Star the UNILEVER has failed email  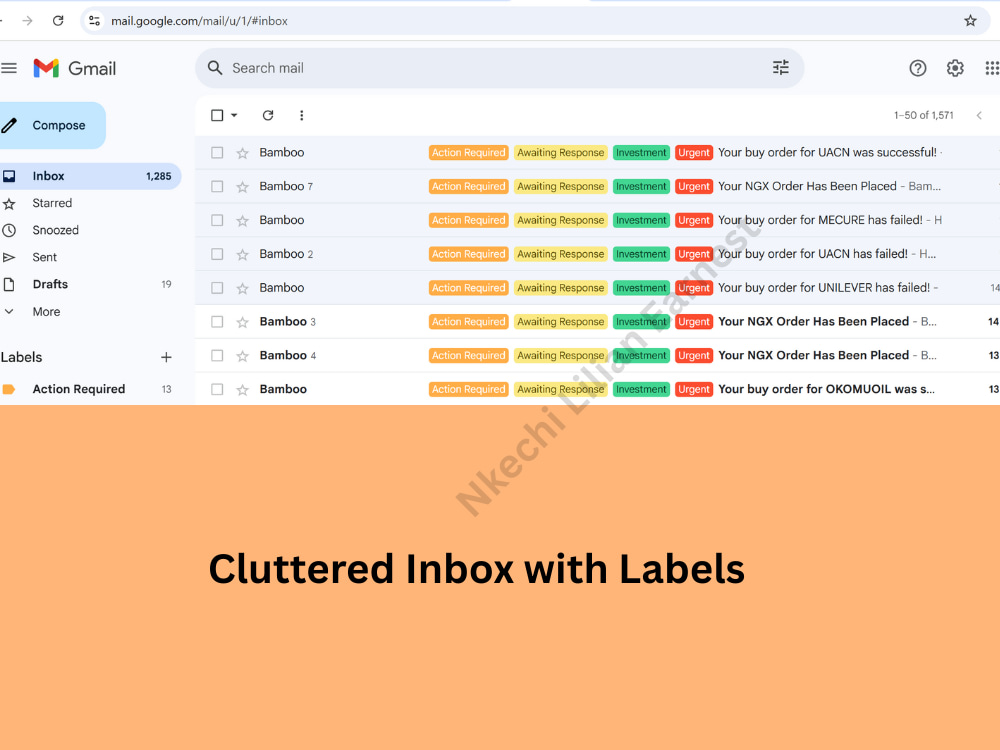pos(242,288)
